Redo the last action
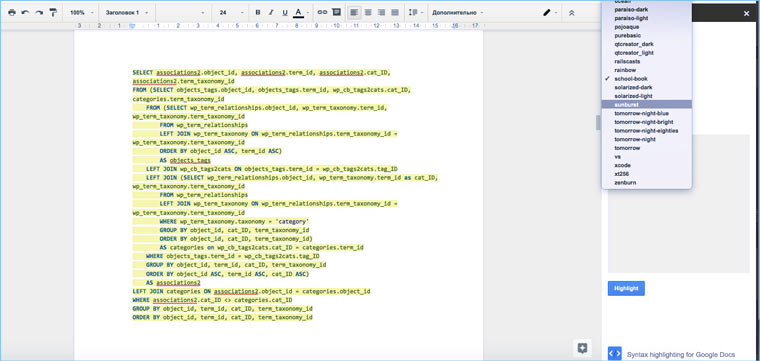This screenshot has width=760, height=361. click(x=39, y=13)
